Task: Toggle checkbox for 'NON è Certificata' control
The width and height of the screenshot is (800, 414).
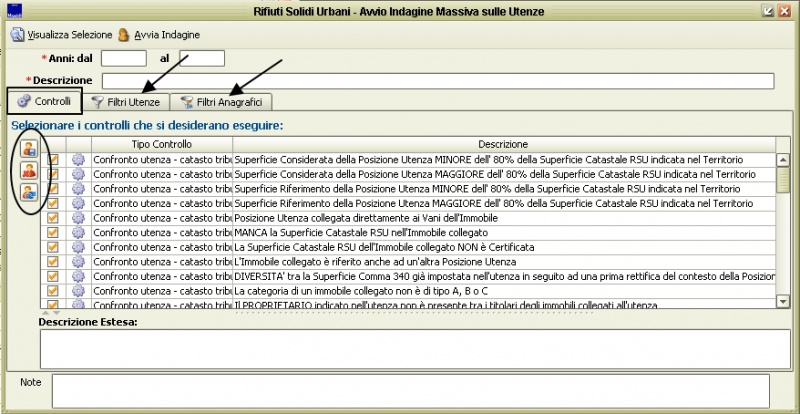Action: pyautogui.click(x=53, y=247)
